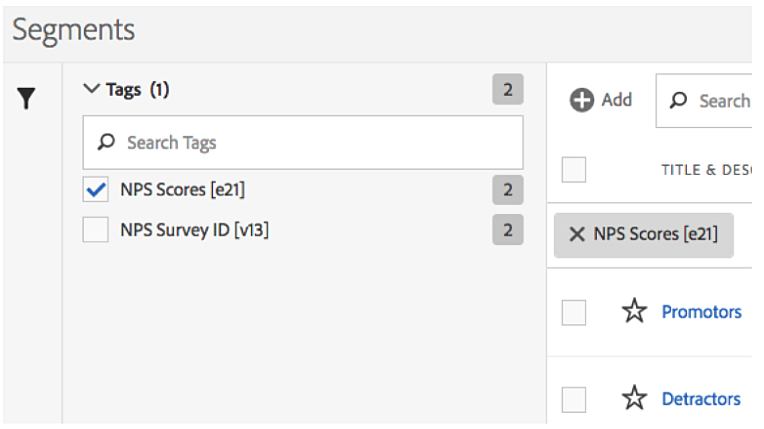Image resolution: width=764 pixels, height=429 pixels.
Task: Toggle the filter funnel icon
Action: 26,98
